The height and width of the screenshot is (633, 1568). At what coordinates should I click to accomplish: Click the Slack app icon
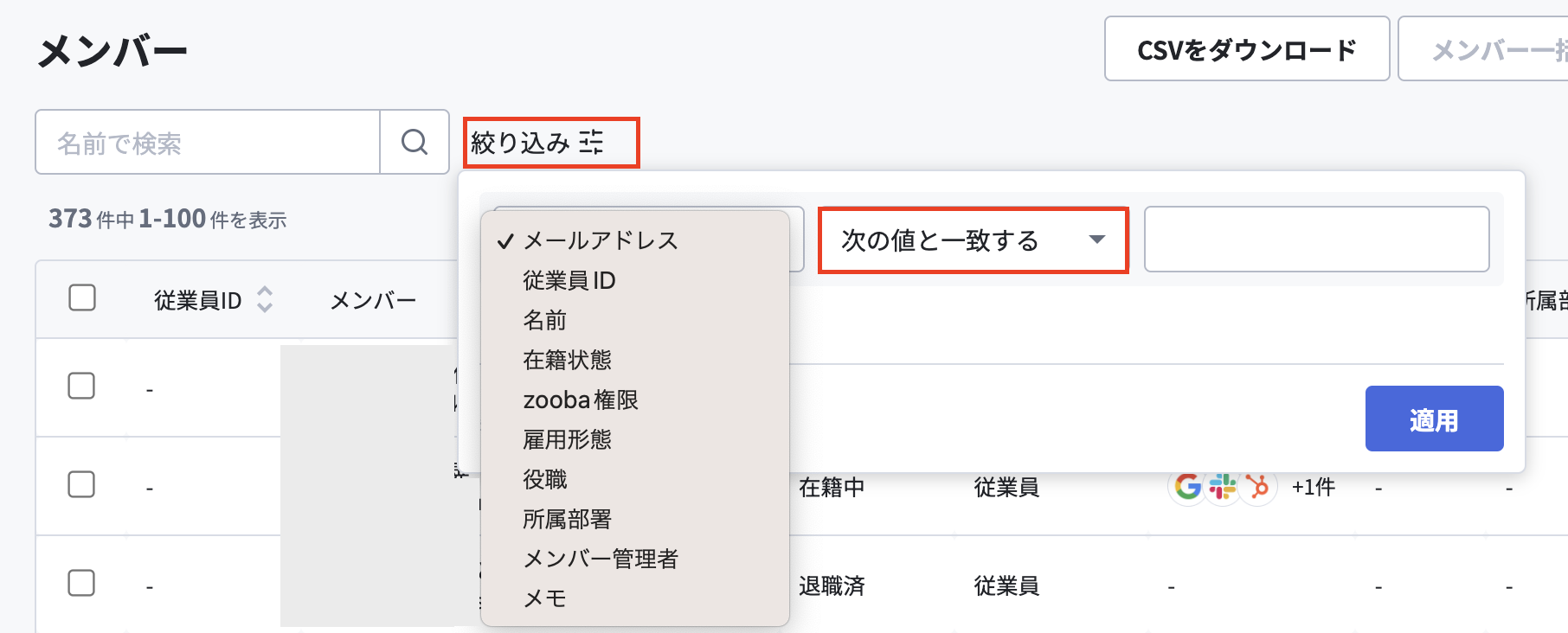[x=1223, y=487]
